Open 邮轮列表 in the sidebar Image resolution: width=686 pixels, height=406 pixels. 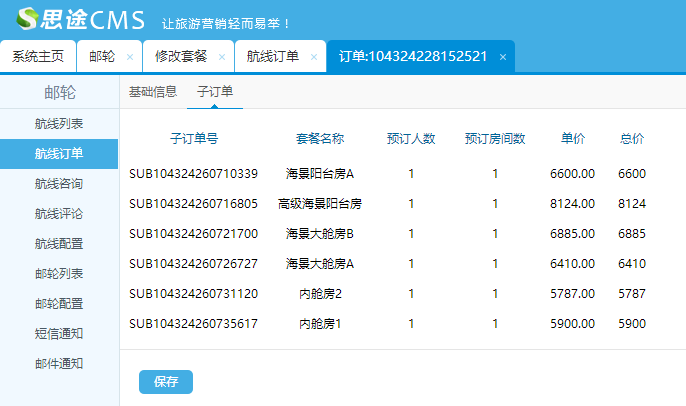[59, 274]
